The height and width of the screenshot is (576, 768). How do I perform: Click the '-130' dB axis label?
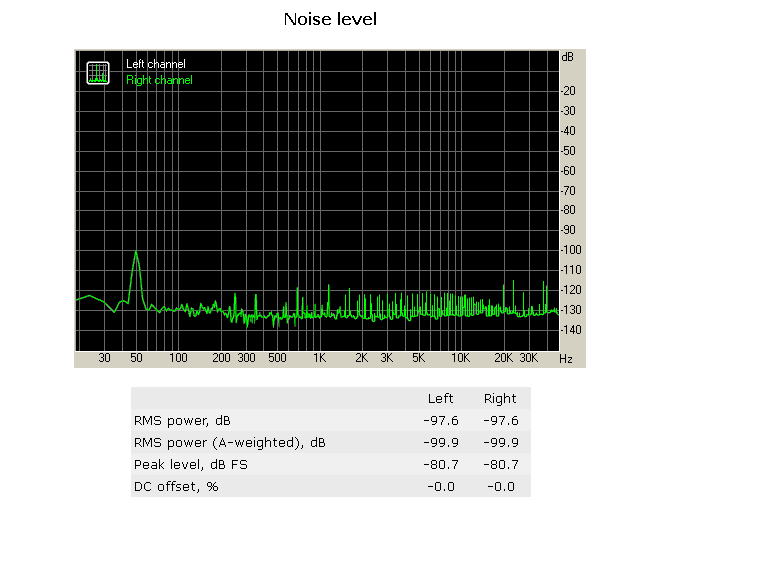coord(571,310)
